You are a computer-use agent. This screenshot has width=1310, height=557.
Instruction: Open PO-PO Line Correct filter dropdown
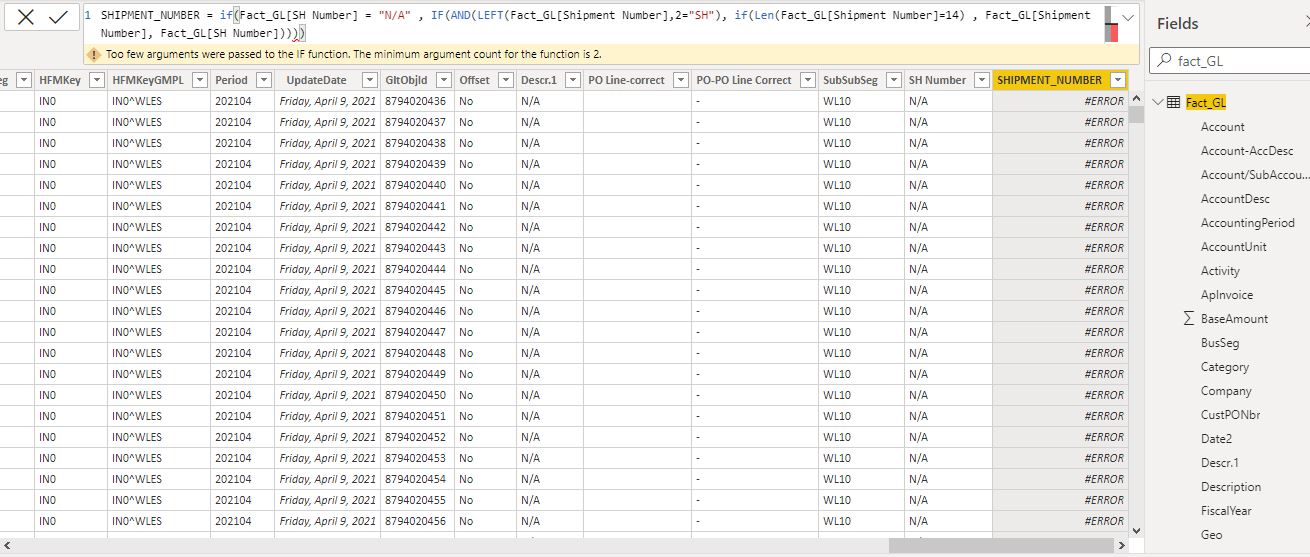[x=808, y=80]
